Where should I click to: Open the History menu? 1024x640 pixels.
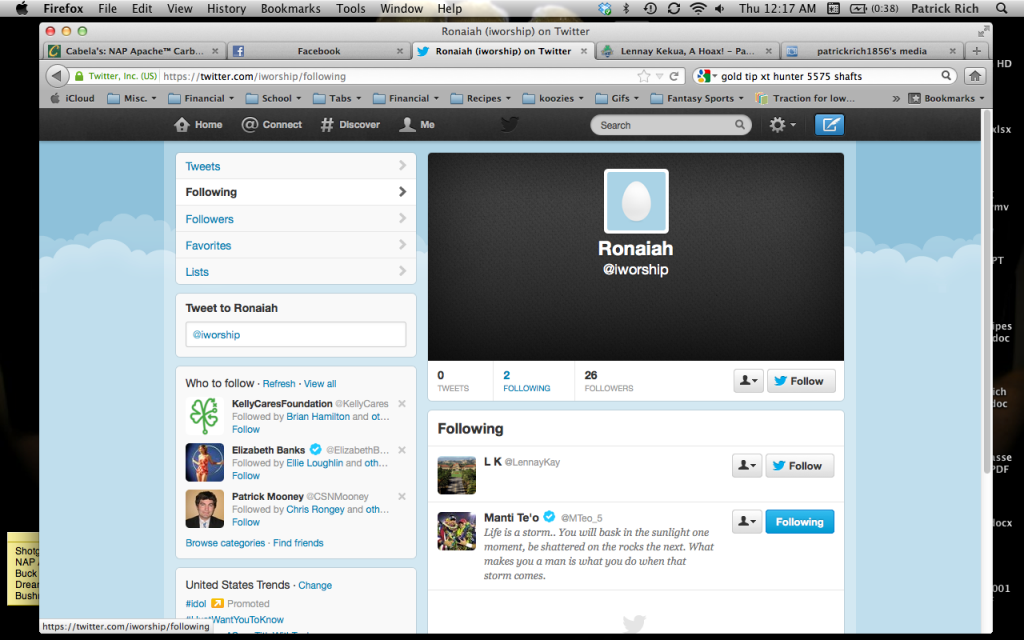(x=226, y=8)
